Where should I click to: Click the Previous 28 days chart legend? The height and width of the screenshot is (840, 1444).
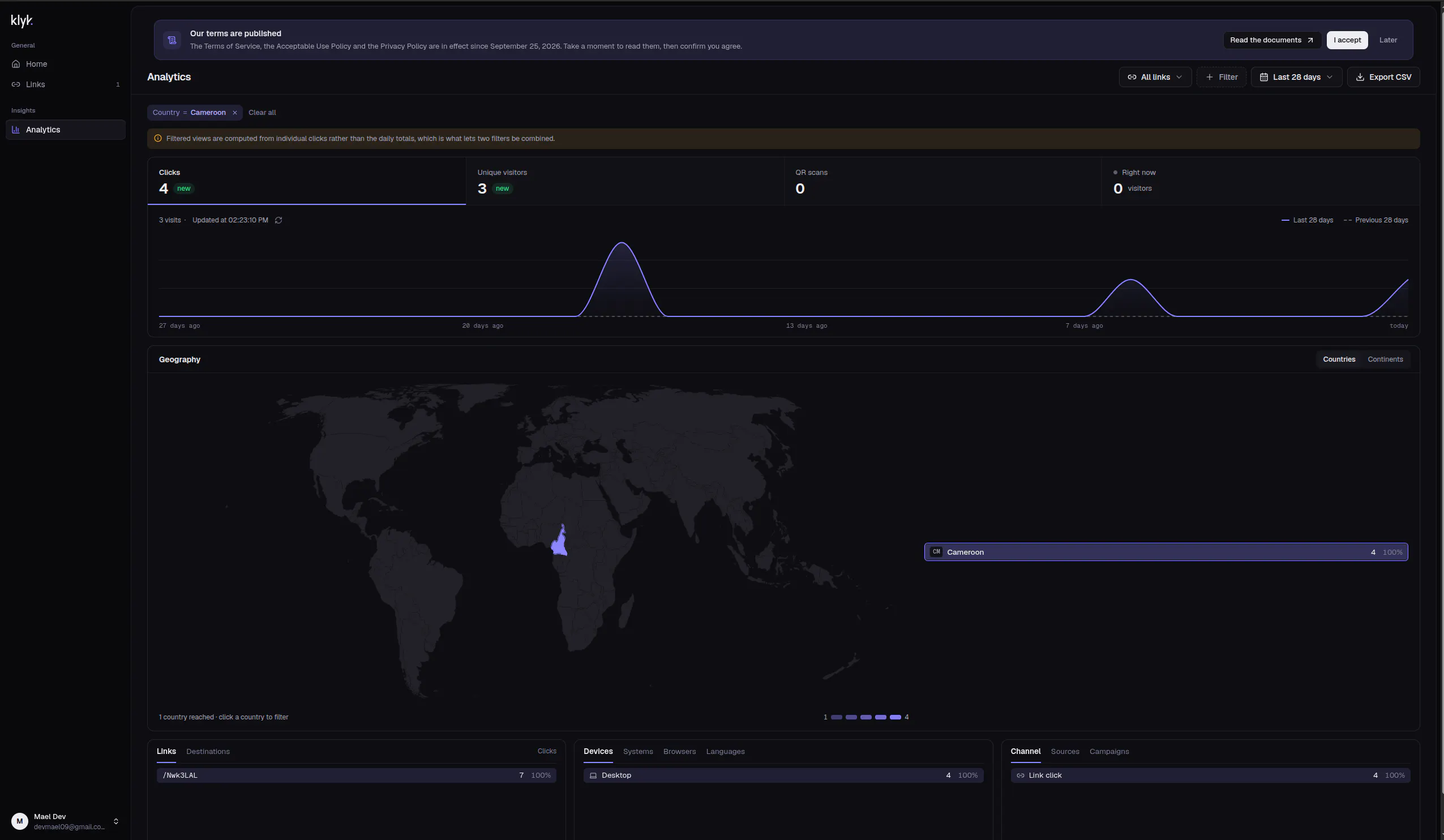point(1376,220)
